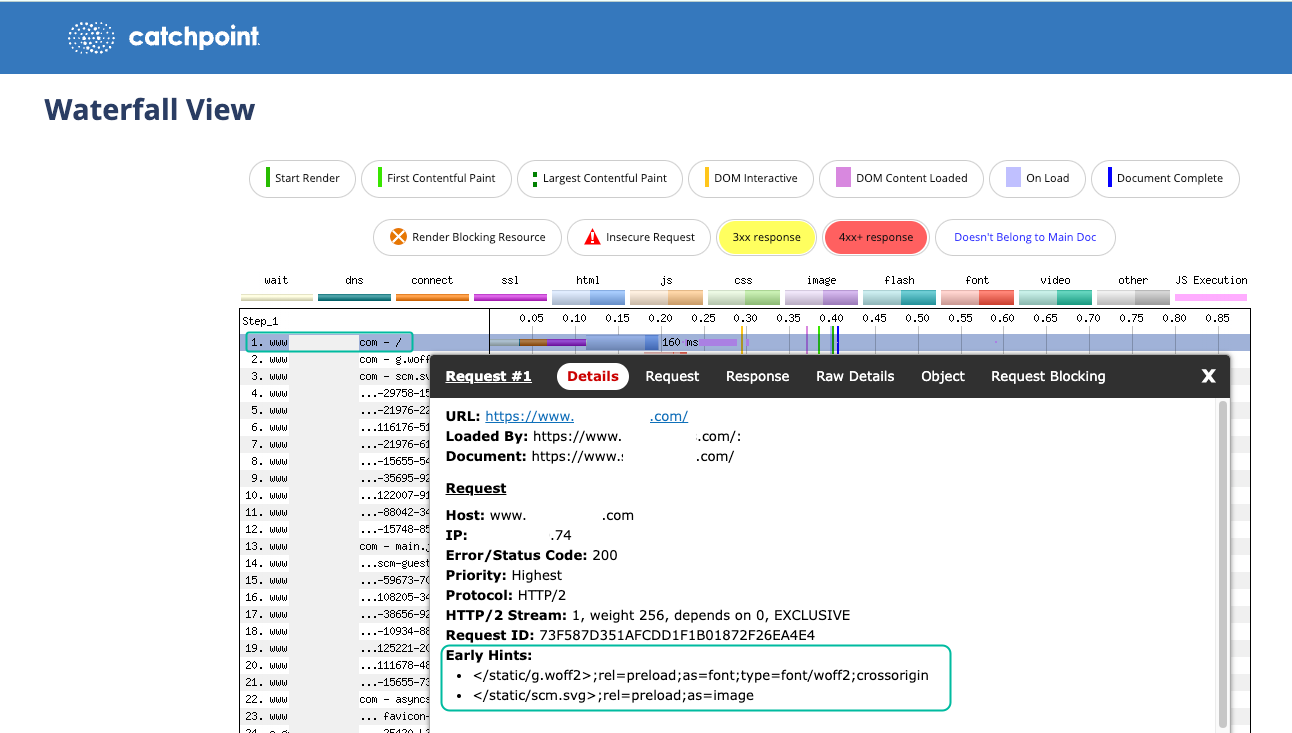Click the dns teal color swatch
1292x733 pixels.
[x=354, y=296]
